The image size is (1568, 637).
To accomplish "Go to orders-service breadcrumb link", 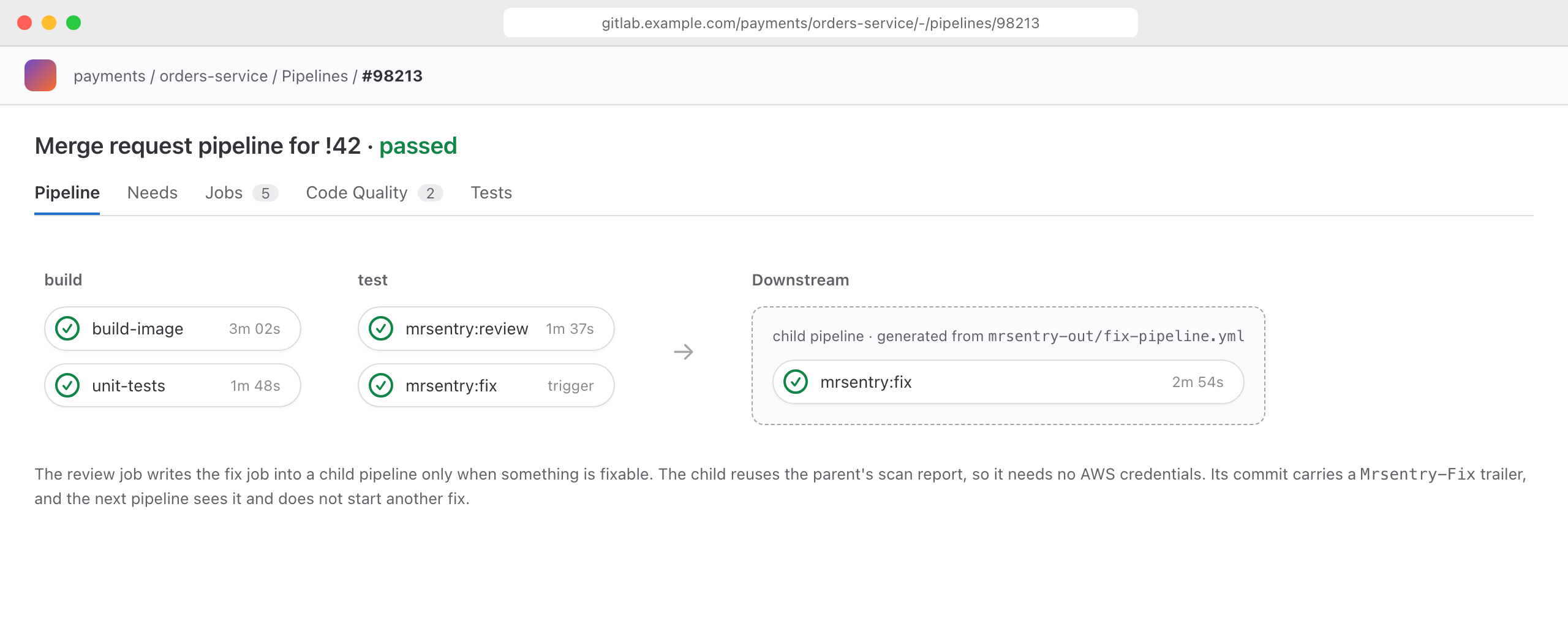I will (x=214, y=76).
